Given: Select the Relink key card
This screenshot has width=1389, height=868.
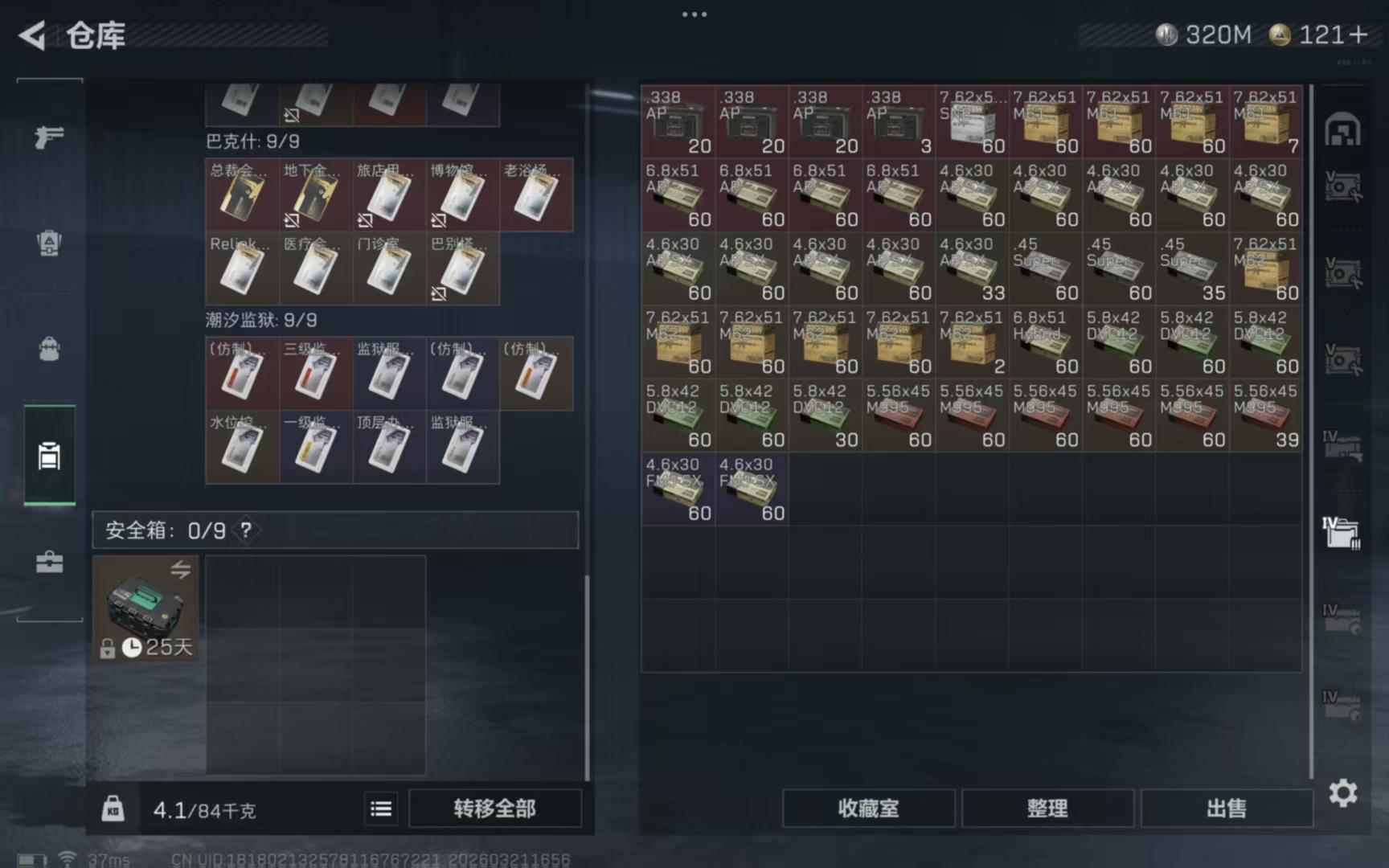Looking at the screenshot, I should (242, 268).
